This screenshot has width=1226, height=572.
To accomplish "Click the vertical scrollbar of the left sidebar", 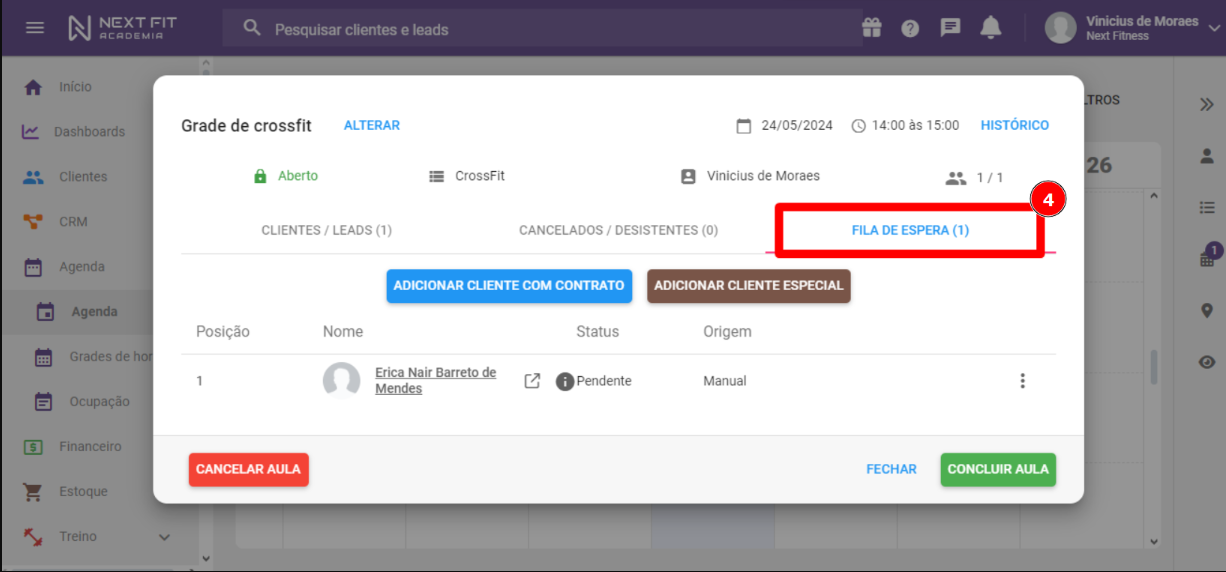I will click(x=206, y=310).
